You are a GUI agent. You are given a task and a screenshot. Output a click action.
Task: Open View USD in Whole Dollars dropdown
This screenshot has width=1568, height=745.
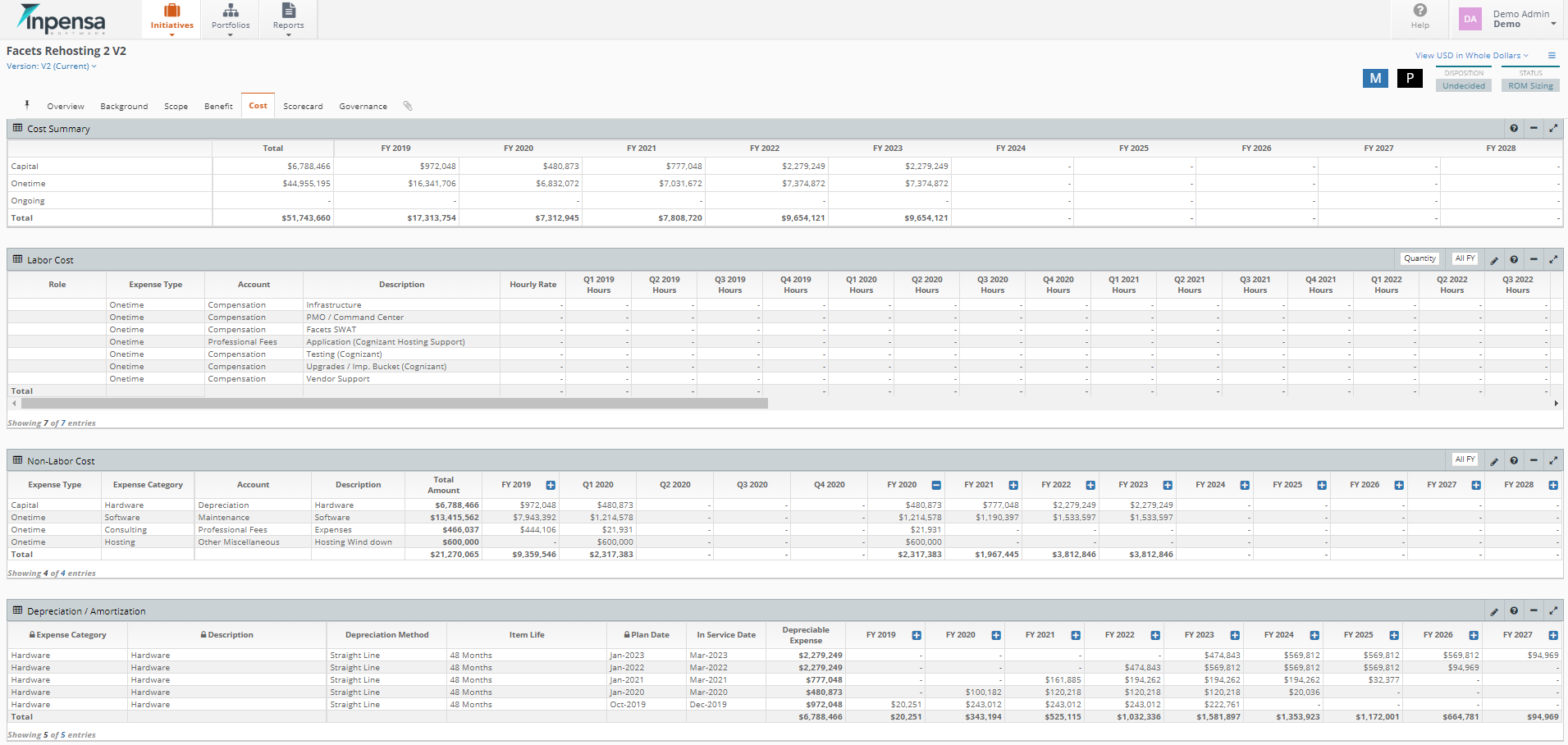pos(1472,56)
